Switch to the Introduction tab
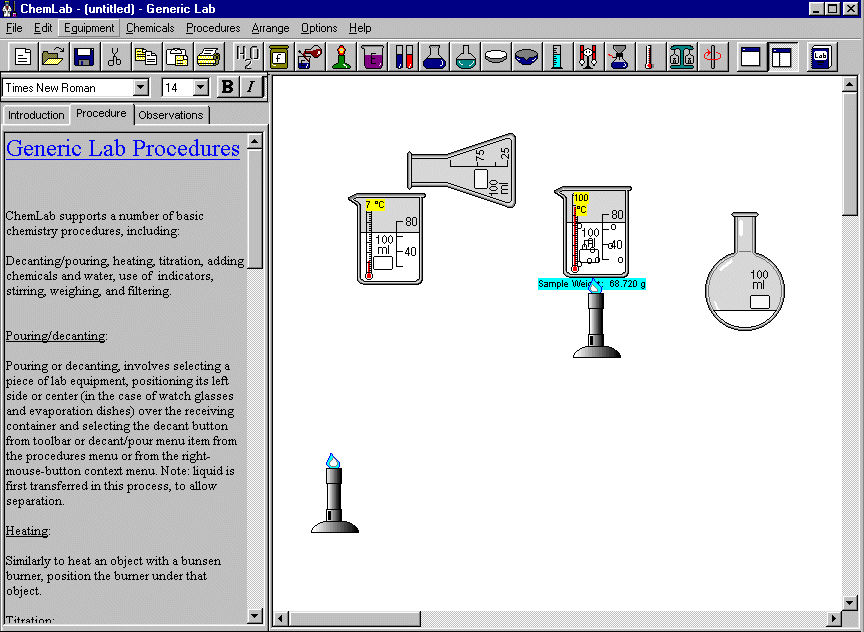 coord(36,115)
